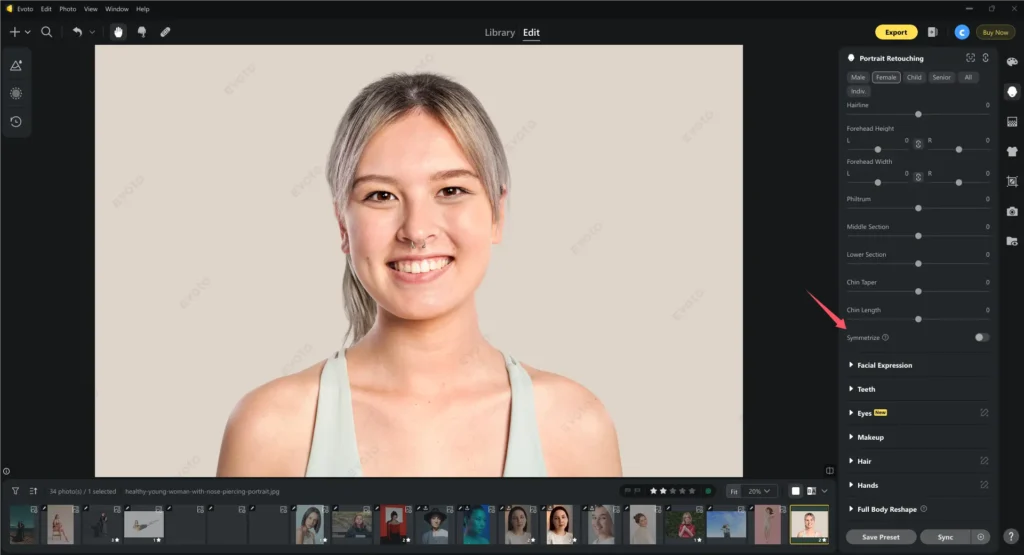
Task: Open the Color Adjustments palette icon
Action: 1012,62
